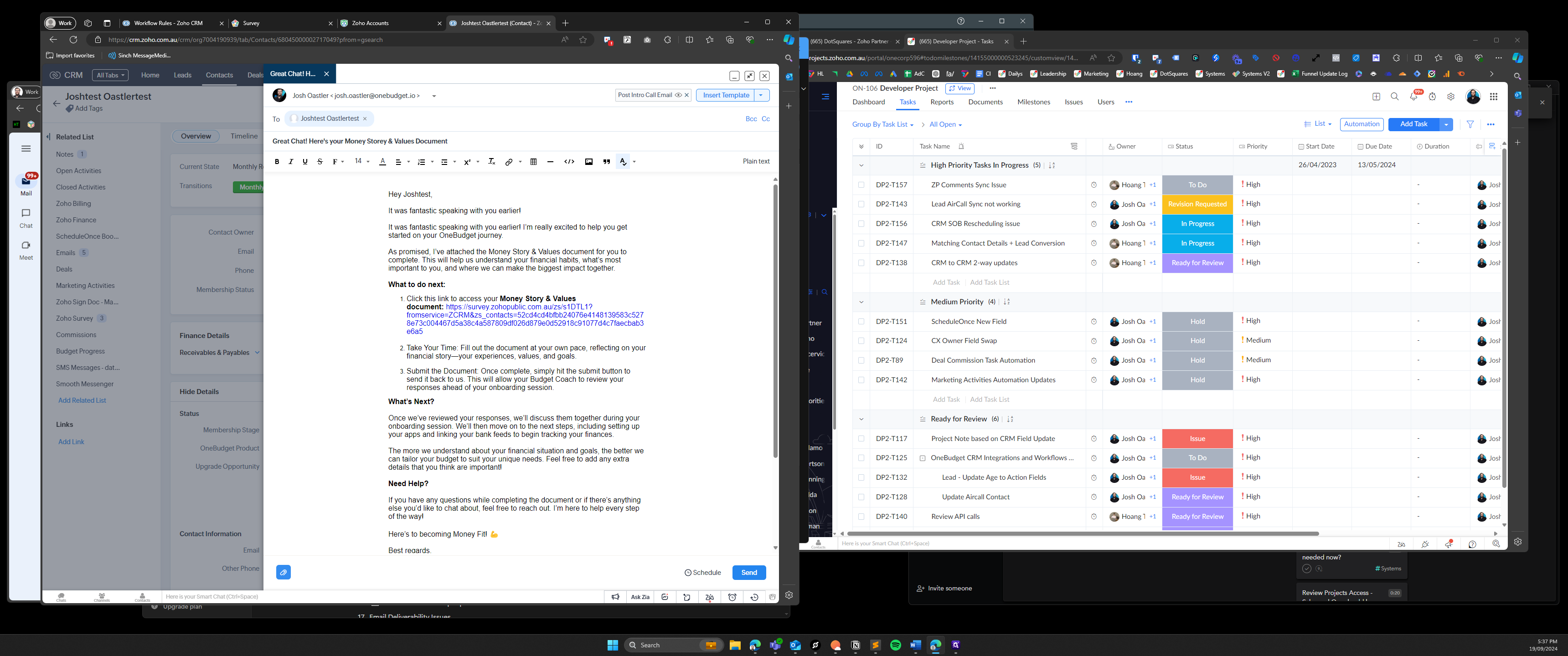Open the Insert Template dropdown arrow
1568x656 pixels.
coord(761,96)
